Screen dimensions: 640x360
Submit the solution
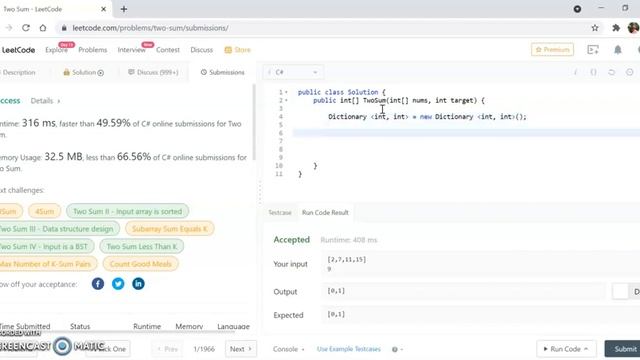(x=623, y=349)
